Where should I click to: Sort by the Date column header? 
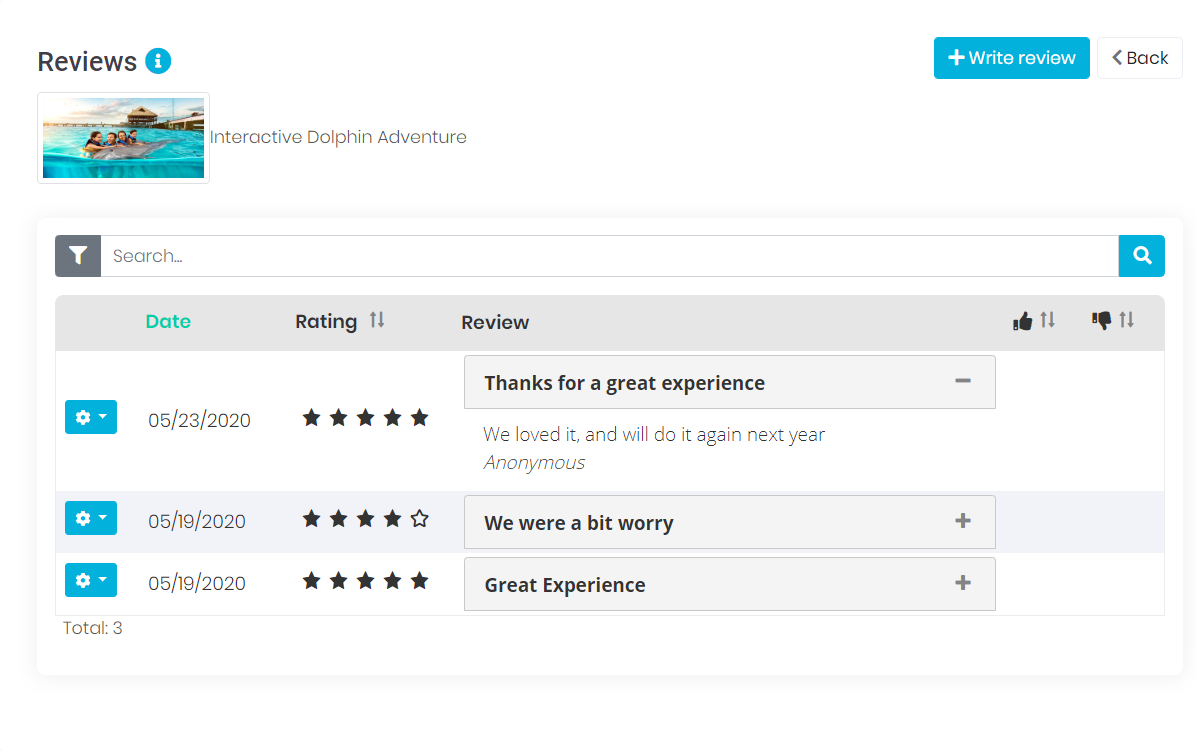pyautogui.click(x=168, y=321)
